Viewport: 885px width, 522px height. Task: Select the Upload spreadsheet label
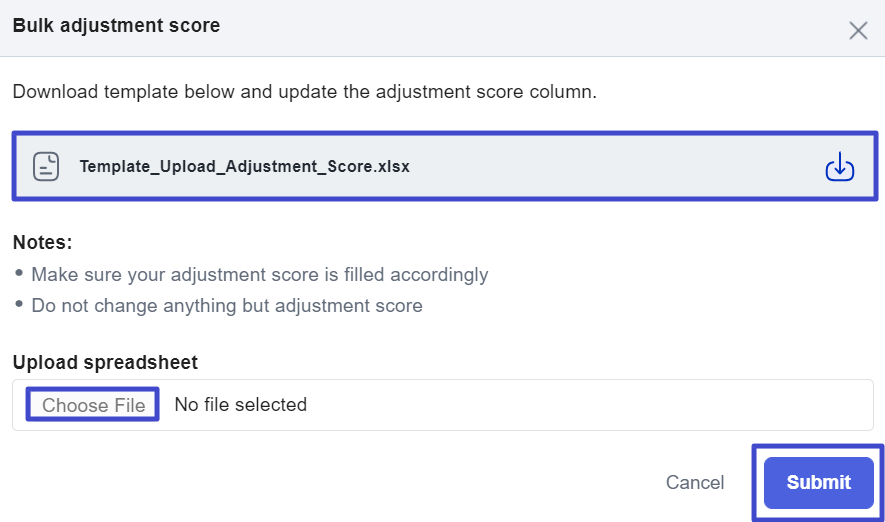pos(105,362)
